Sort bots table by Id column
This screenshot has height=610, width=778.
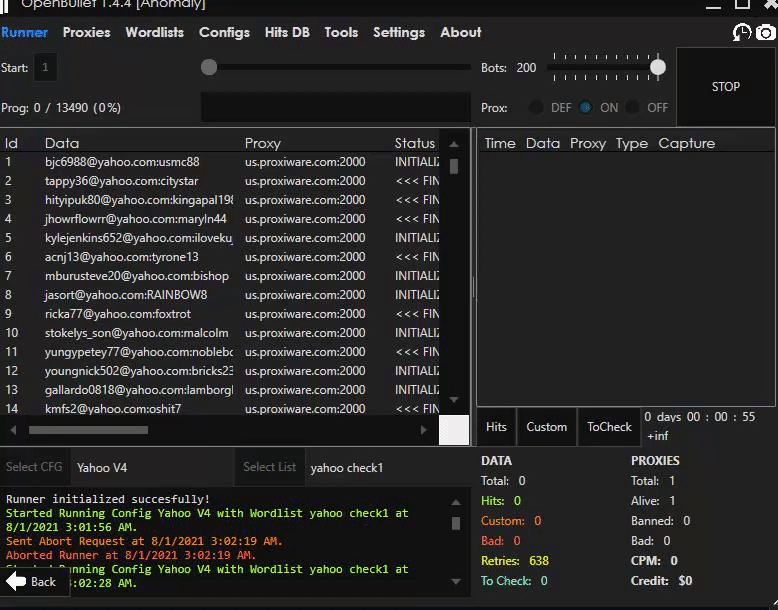pyautogui.click(x=11, y=143)
